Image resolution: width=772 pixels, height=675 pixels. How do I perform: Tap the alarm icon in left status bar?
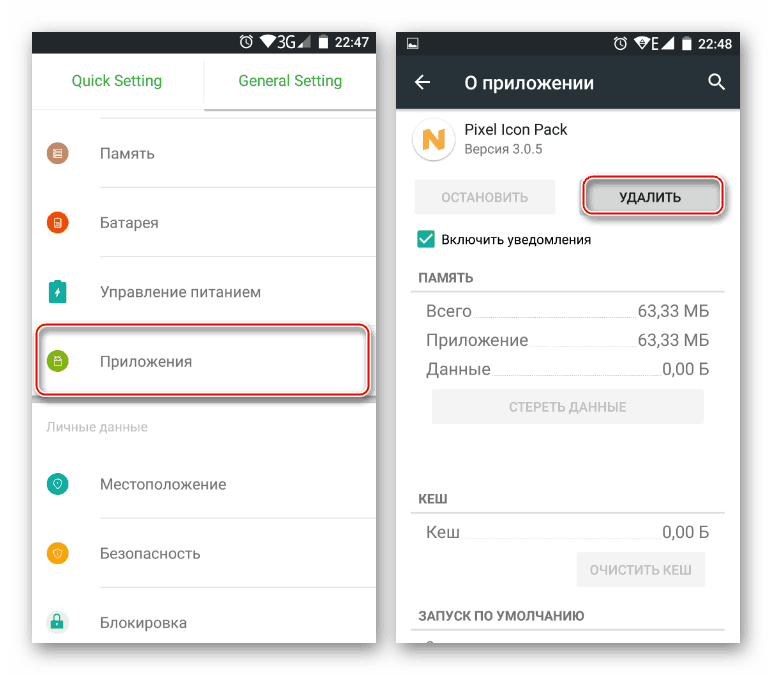(246, 42)
